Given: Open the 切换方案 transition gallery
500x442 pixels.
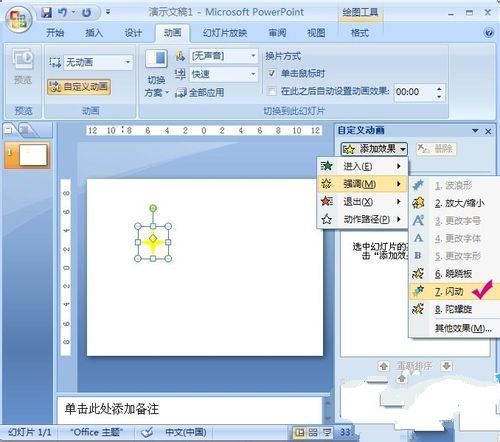Looking at the screenshot, I should tap(157, 73).
